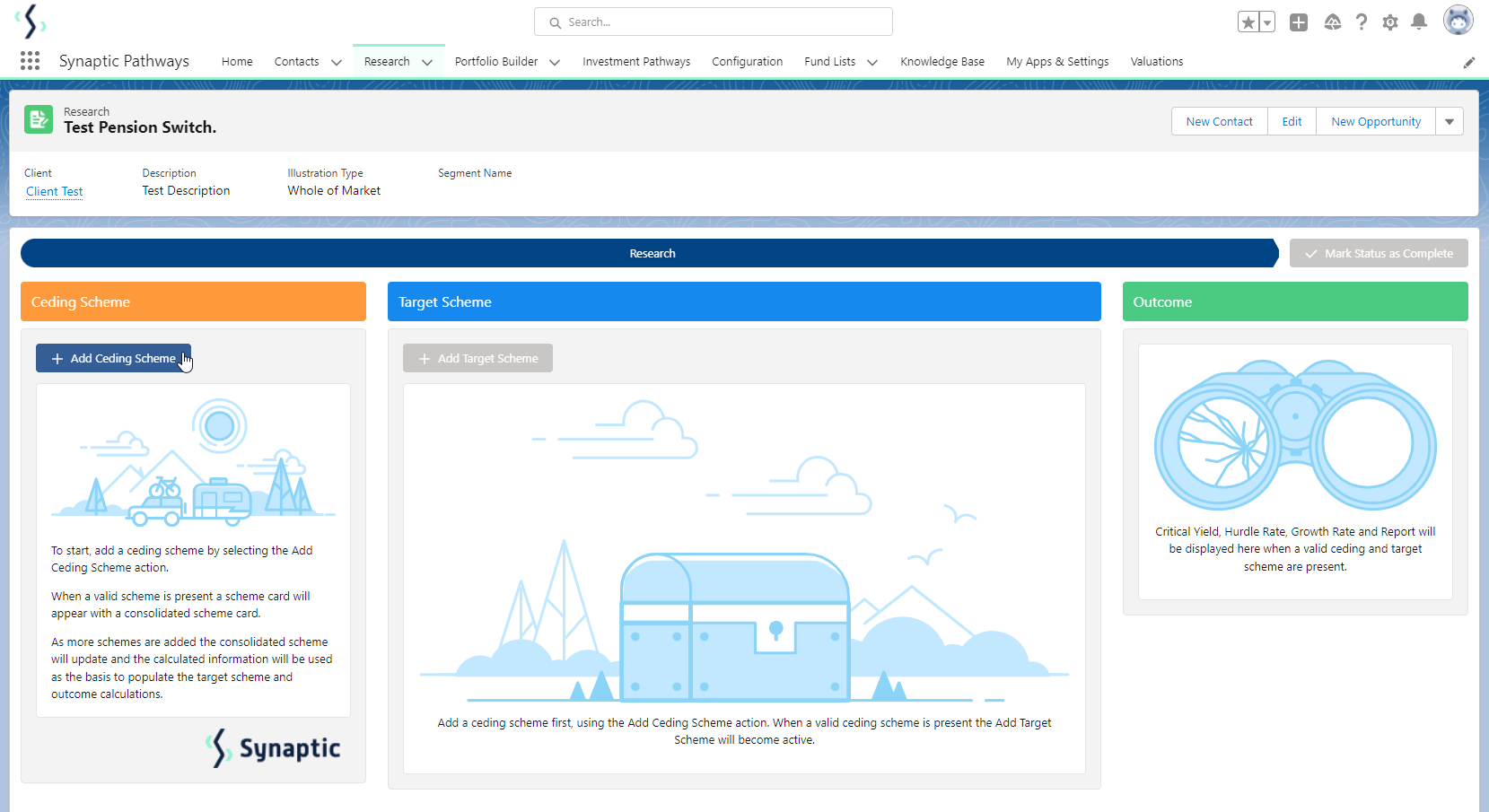
Task: Open the user profile avatar menu
Action: pos(1458,20)
